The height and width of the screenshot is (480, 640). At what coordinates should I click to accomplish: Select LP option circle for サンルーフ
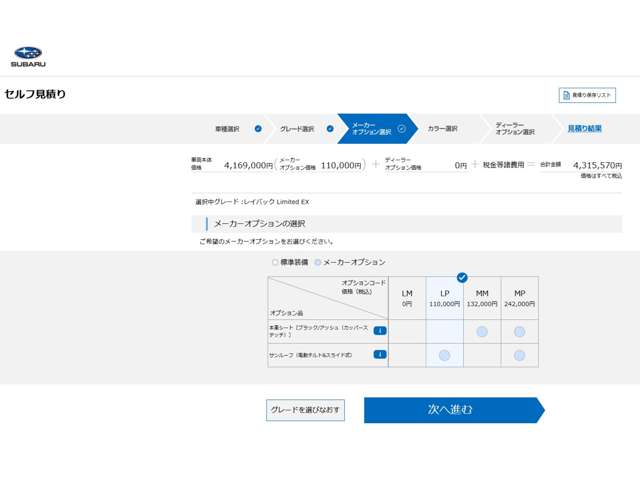[x=444, y=356]
